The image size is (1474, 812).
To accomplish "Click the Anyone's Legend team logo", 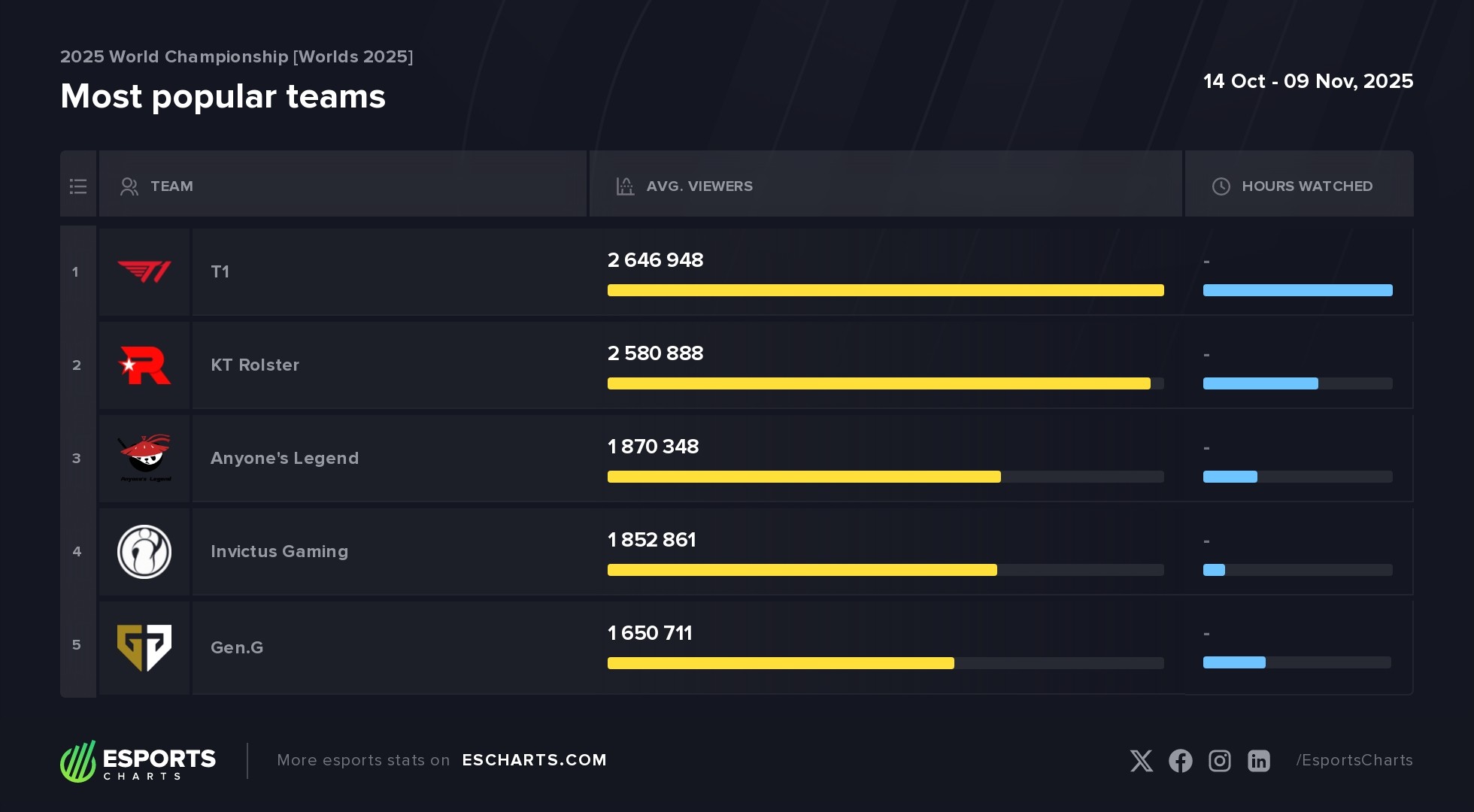I will click(x=144, y=457).
